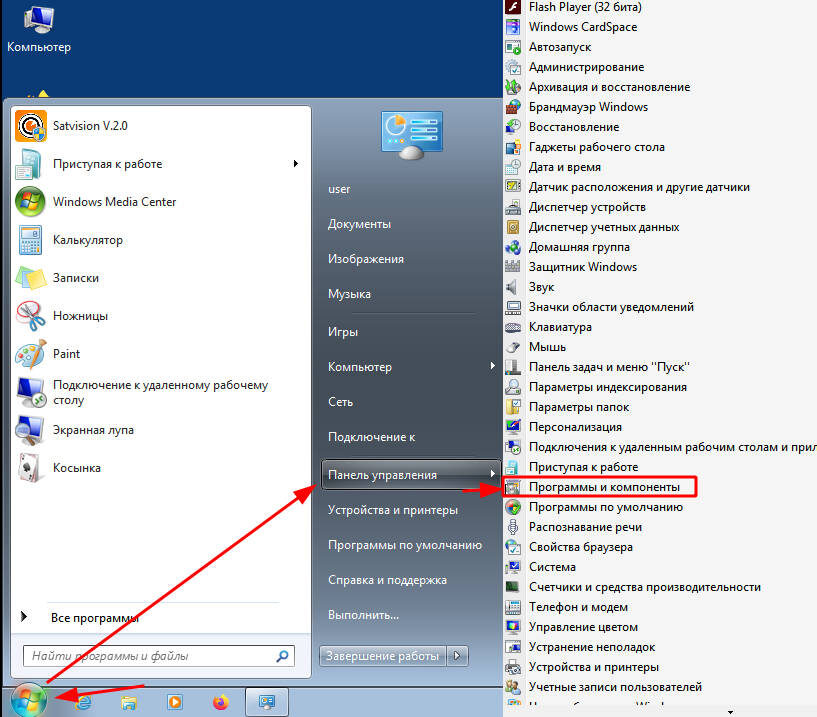
Task: Open Устройства и принтеры in the Start menu
Action: tap(392, 510)
